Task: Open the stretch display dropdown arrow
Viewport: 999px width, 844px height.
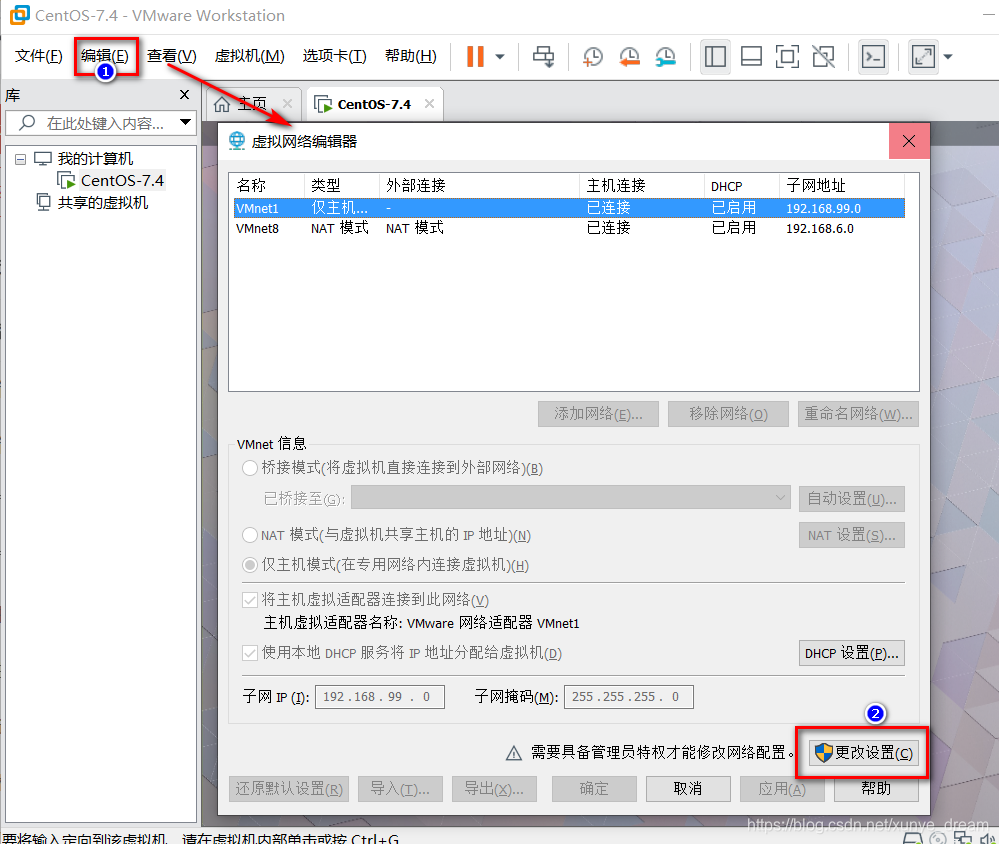Action: click(x=948, y=57)
